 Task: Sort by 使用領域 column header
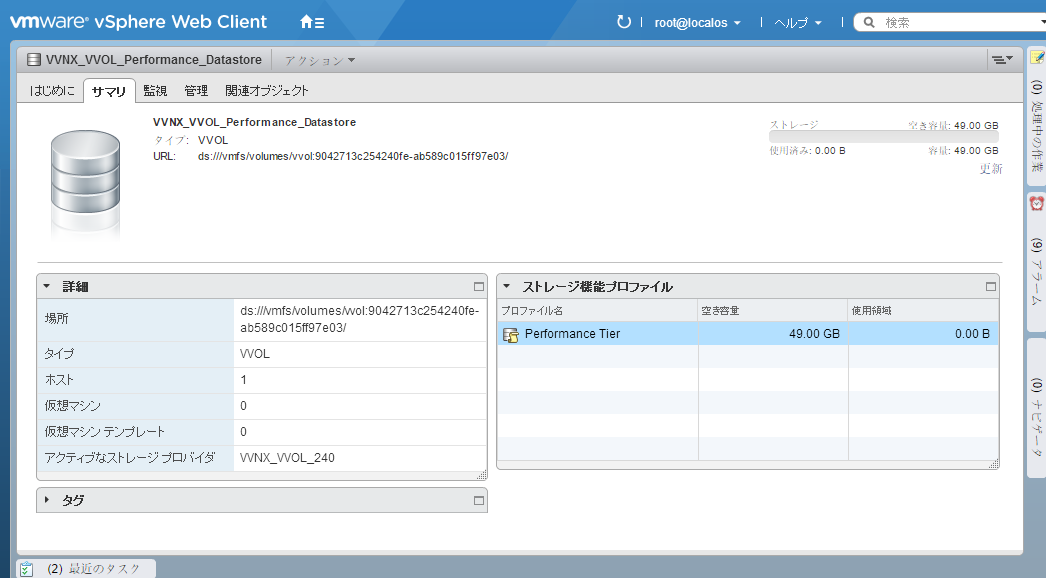pos(923,310)
